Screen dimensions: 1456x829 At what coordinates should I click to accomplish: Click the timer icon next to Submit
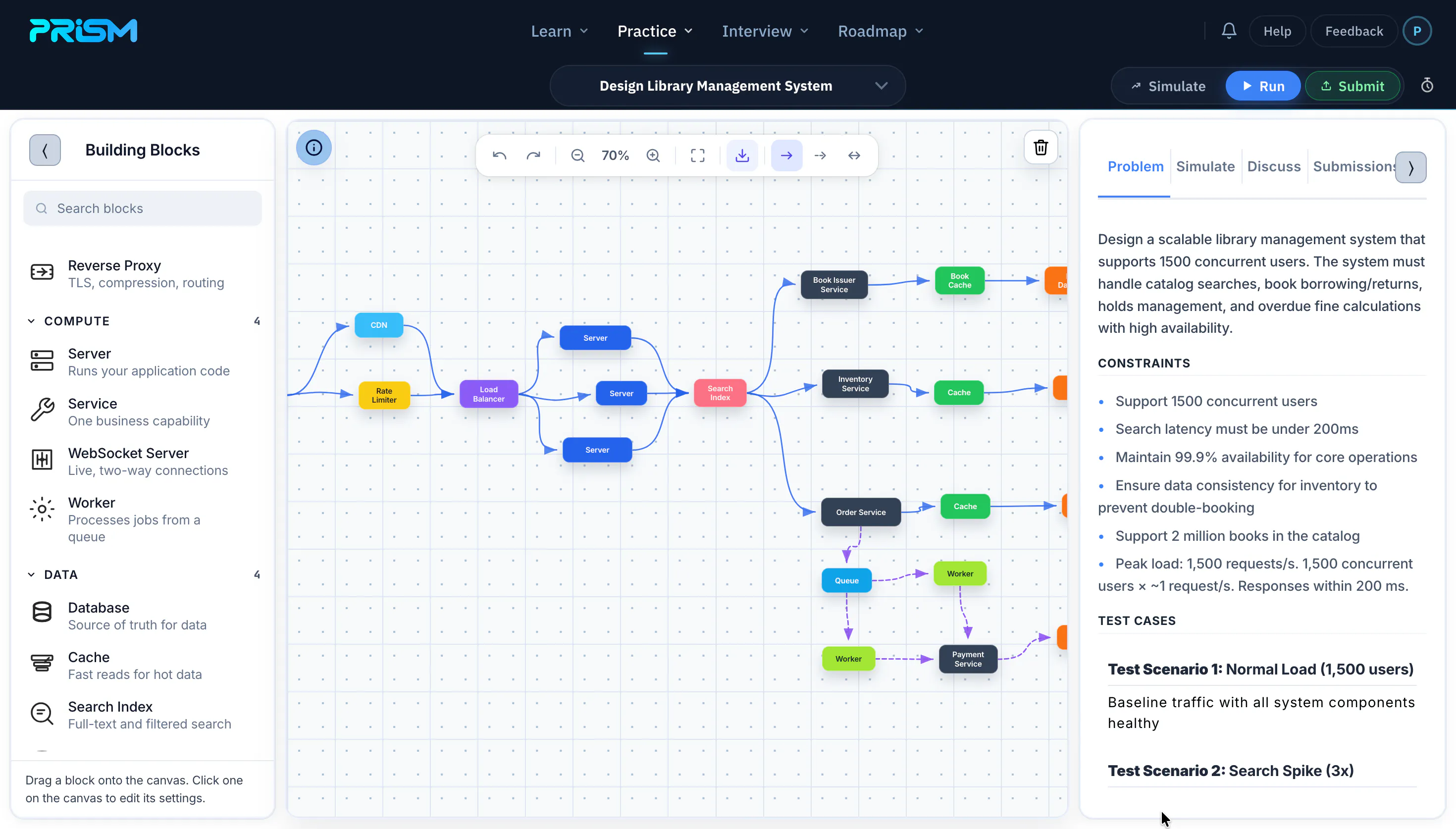tap(1427, 85)
